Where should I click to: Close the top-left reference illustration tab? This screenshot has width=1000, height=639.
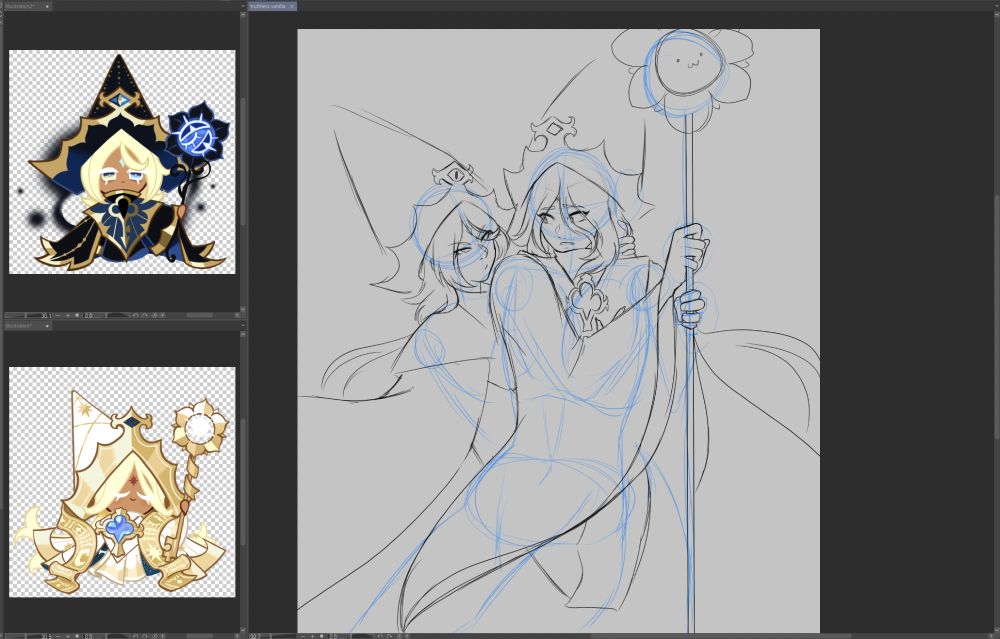47,6
